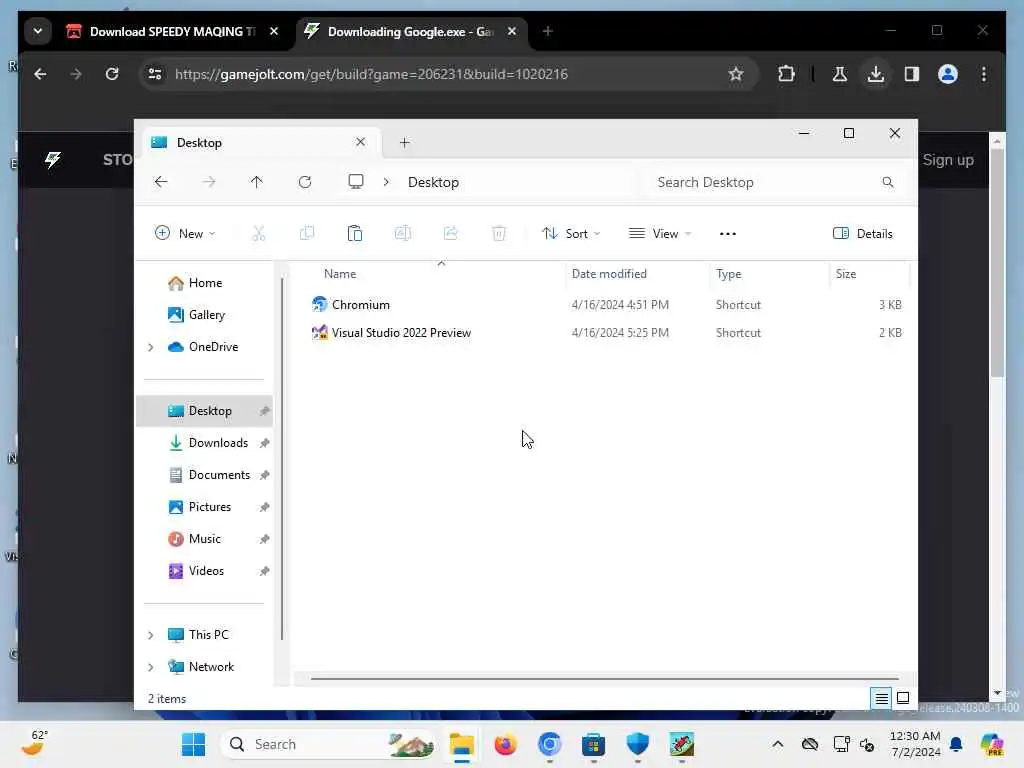
Task: Toggle the Details pane
Action: (863, 234)
